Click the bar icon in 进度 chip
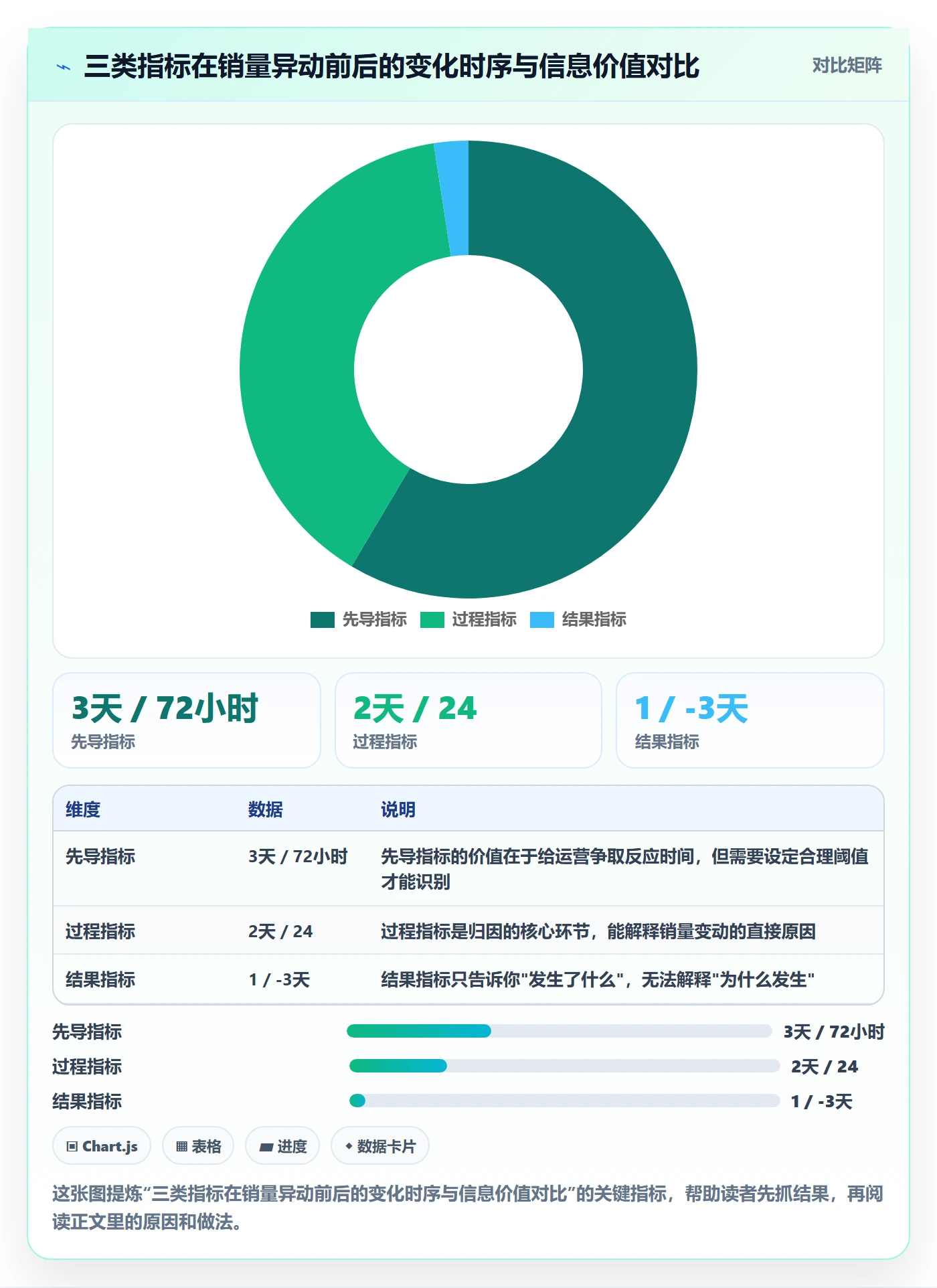 point(266,1147)
